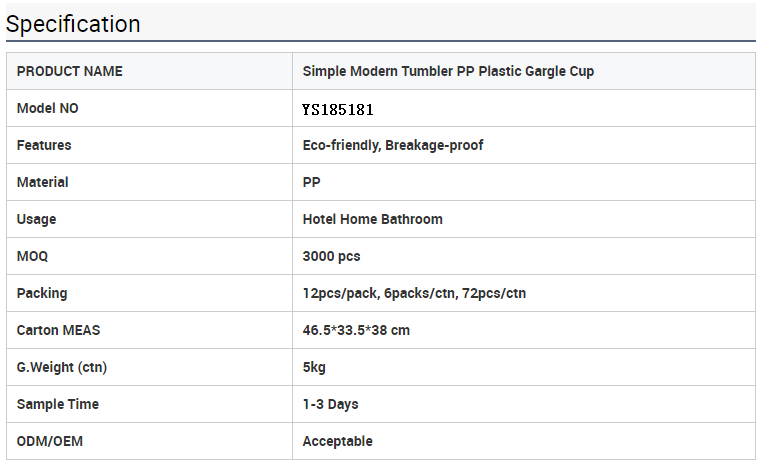Select the PRODUCT NAME header cell
This screenshot has width=766, height=467.
(x=149, y=71)
